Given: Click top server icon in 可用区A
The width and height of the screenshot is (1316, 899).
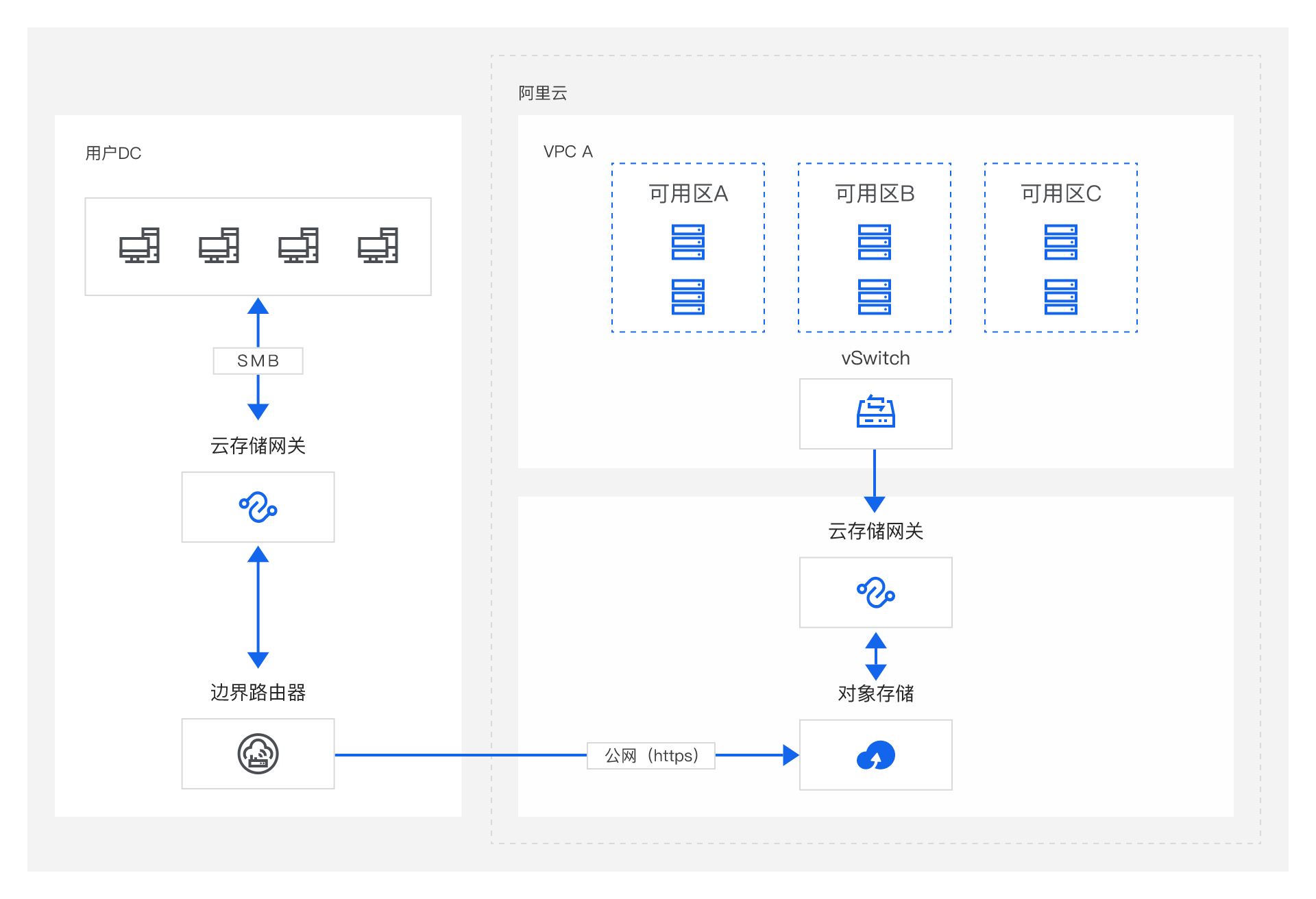Looking at the screenshot, I should point(688,242).
